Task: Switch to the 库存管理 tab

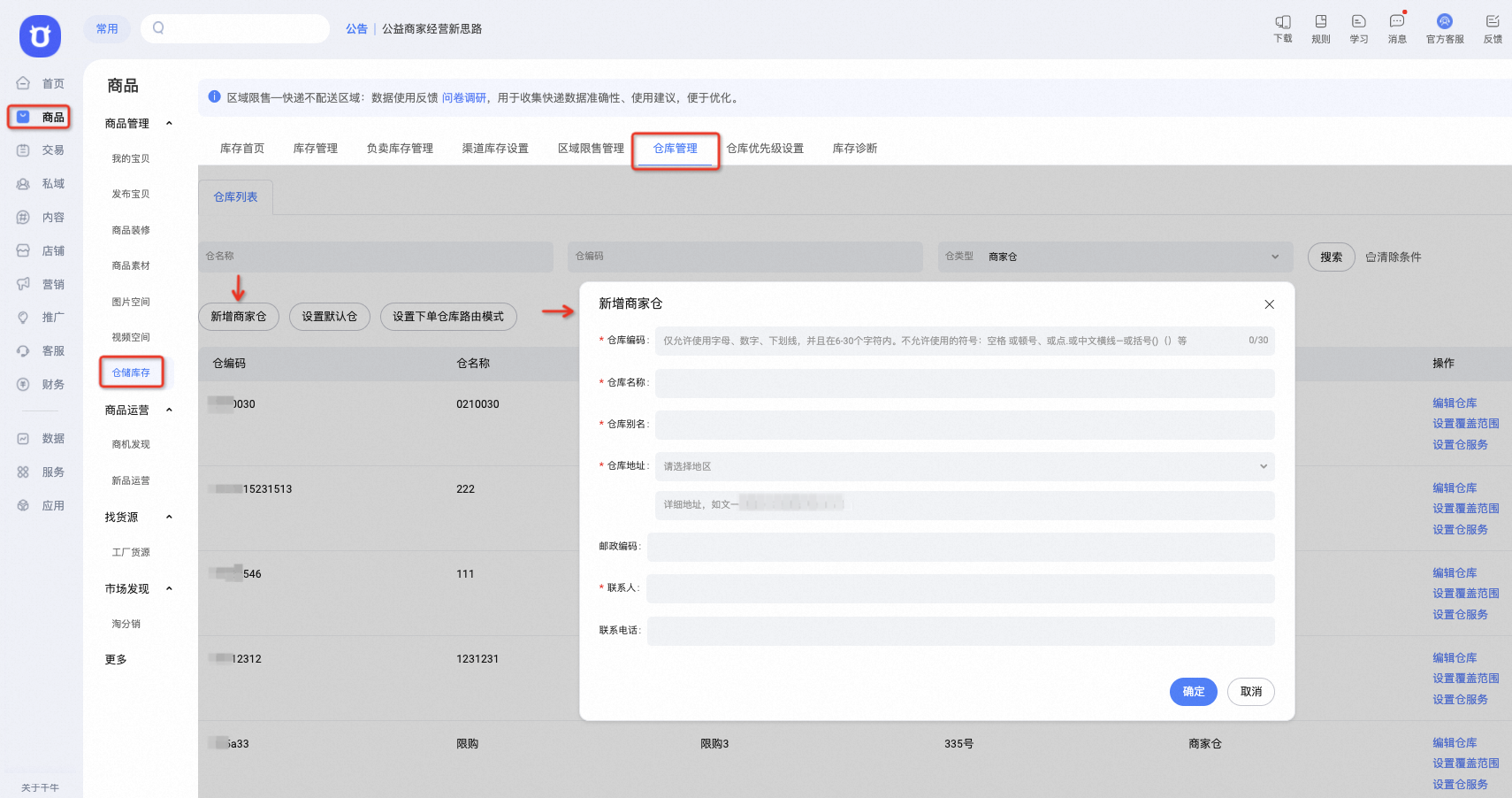Action: [x=316, y=149]
